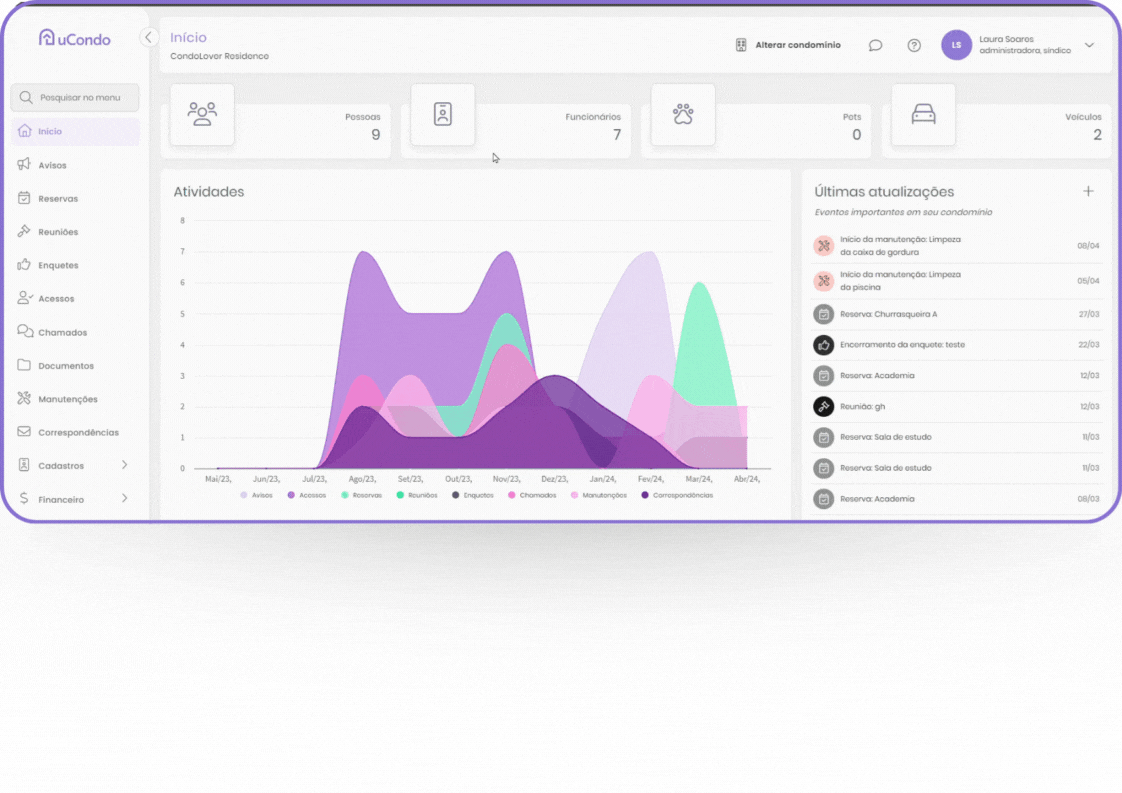1122x793 pixels.
Task: Open 'Limpeza da piscina' maintenance update
Action: [x=956, y=281]
